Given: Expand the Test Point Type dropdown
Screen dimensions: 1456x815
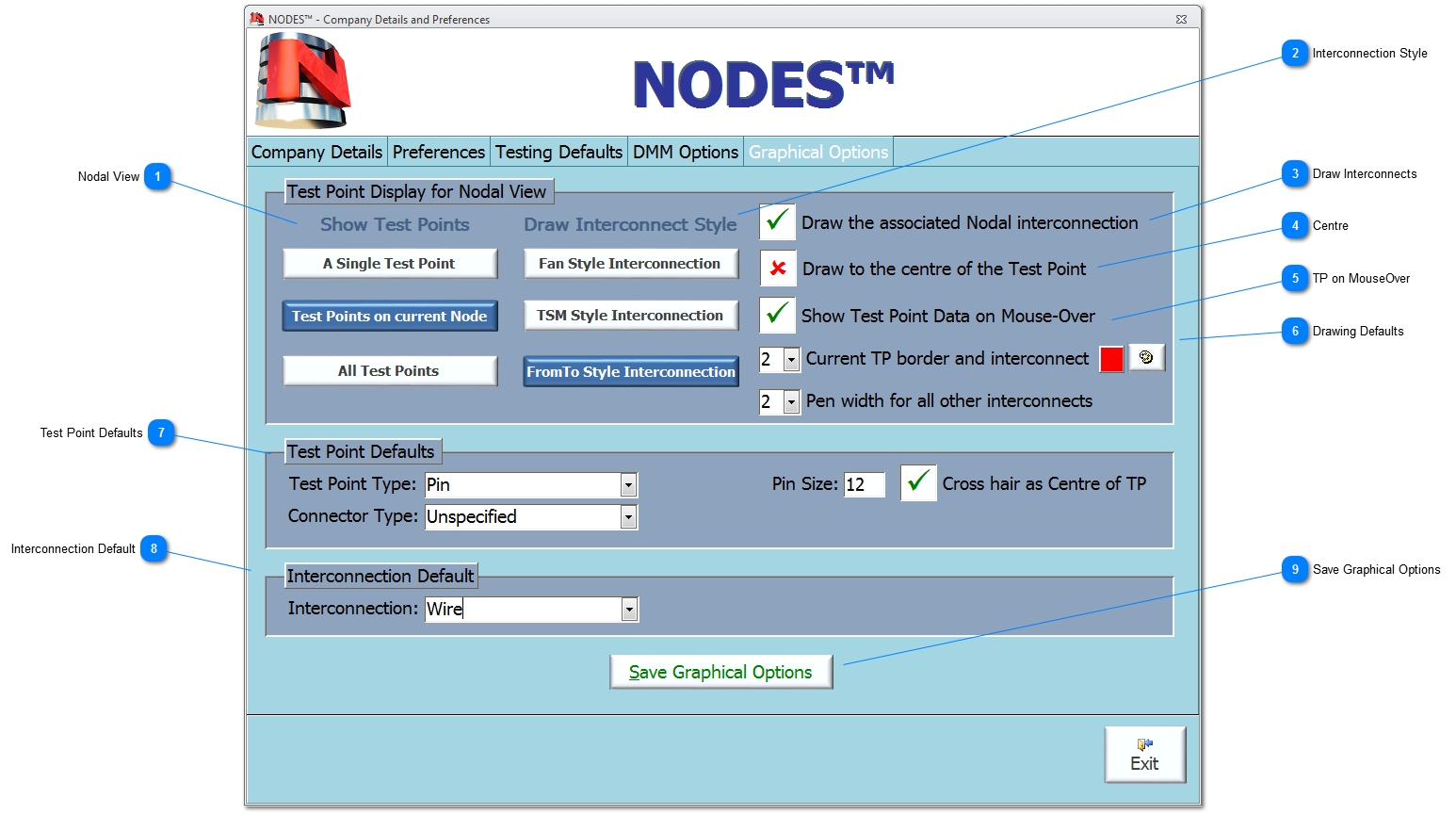Looking at the screenshot, I should [x=628, y=485].
